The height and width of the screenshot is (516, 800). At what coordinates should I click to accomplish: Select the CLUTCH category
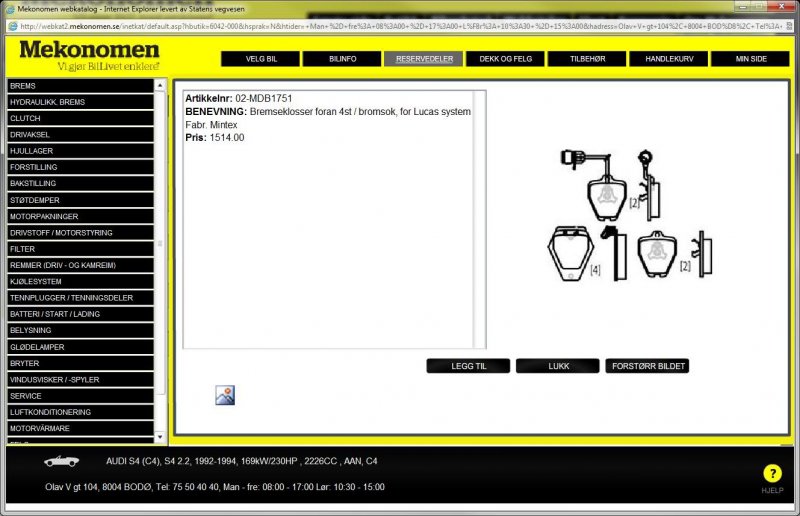point(80,118)
